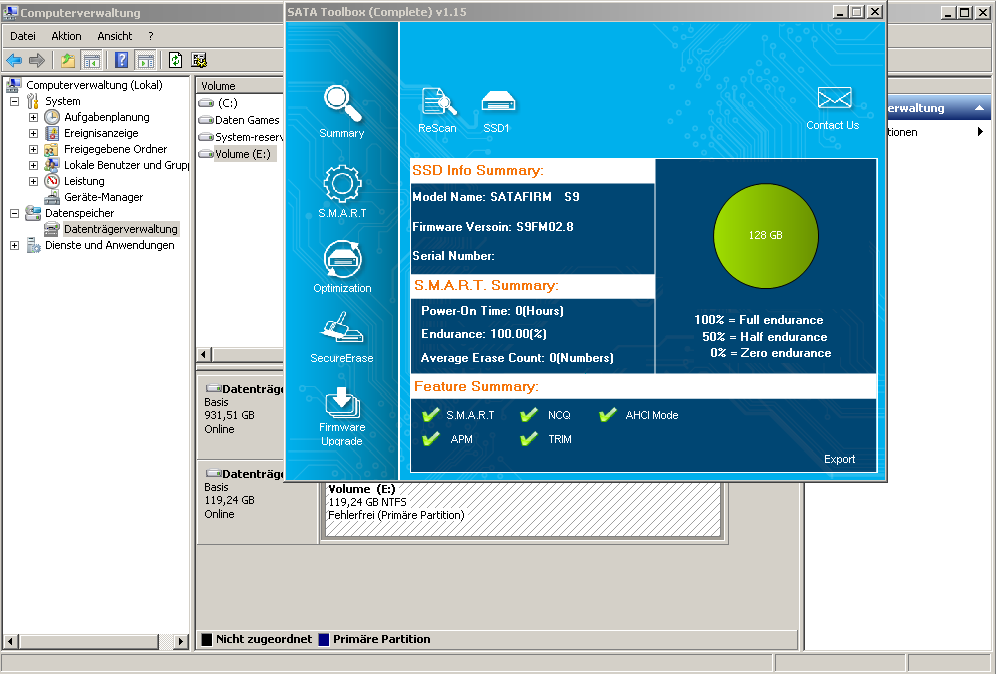996x674 pixels.
Task: Expand the Aufgabenplanung node
Action: click(x=34, y=118)
